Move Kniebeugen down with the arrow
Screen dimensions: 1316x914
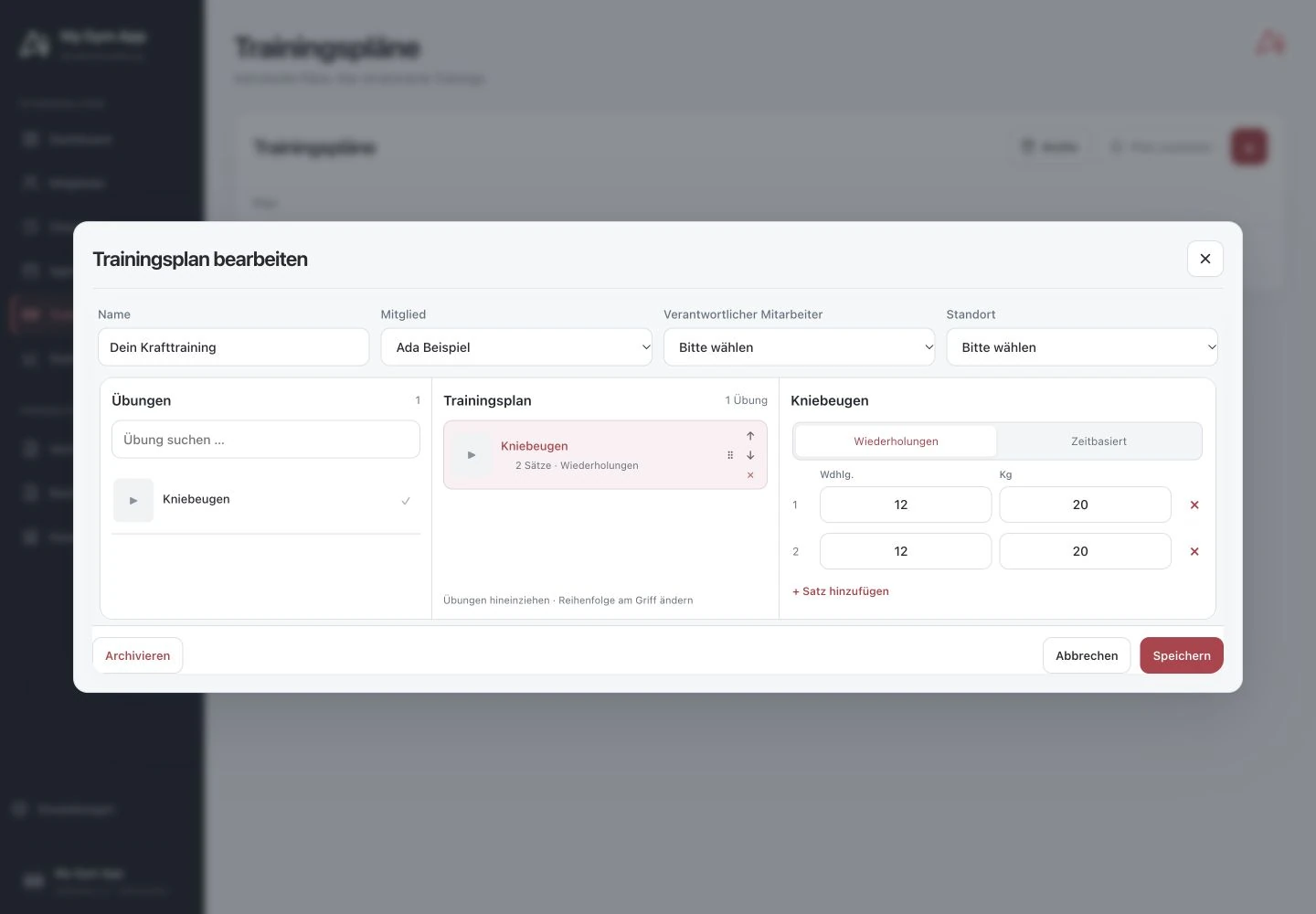pyautogui.click(x=750, y=455)
